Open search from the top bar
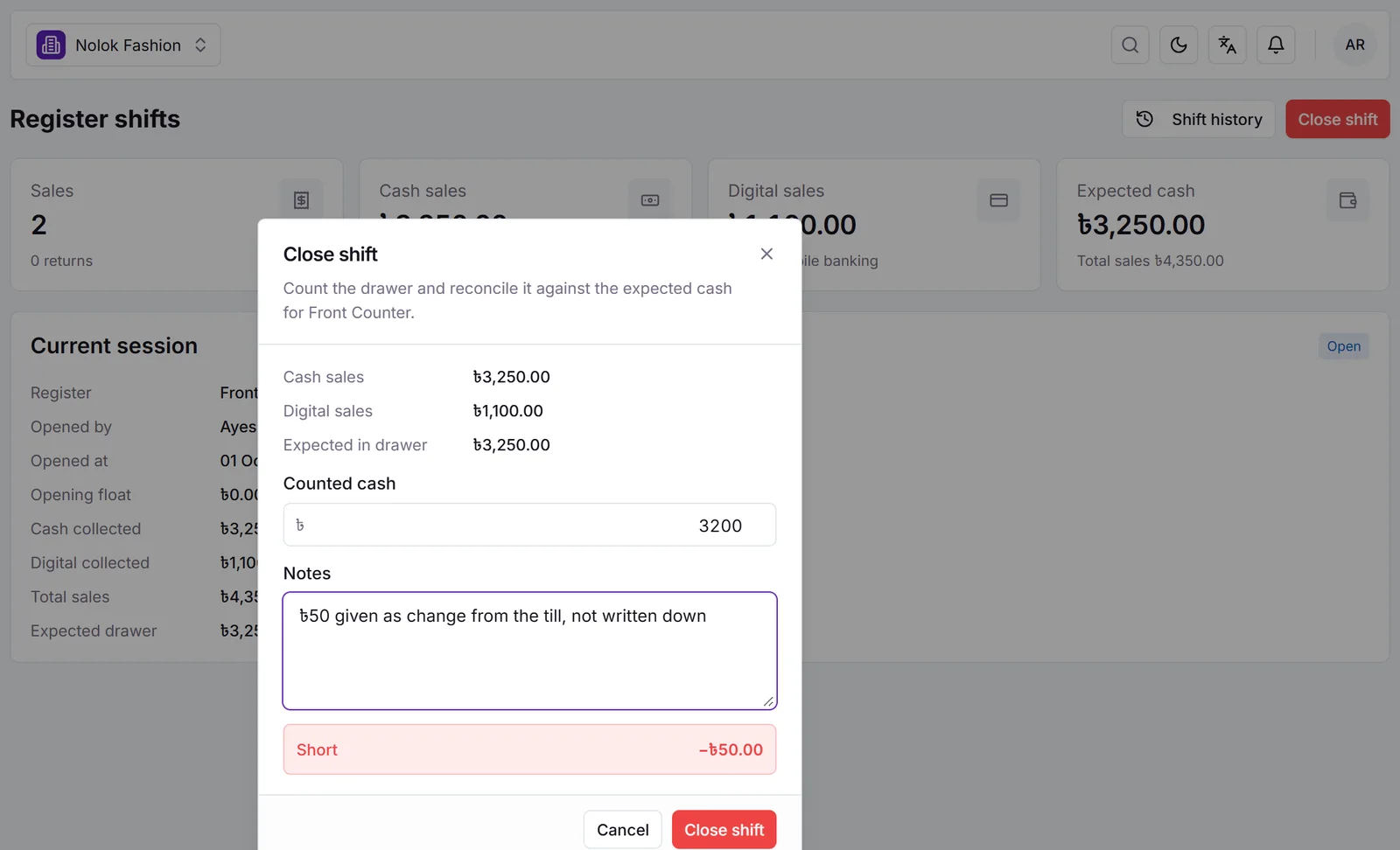Screen dimensions: 1400x850 [1130, 45]
